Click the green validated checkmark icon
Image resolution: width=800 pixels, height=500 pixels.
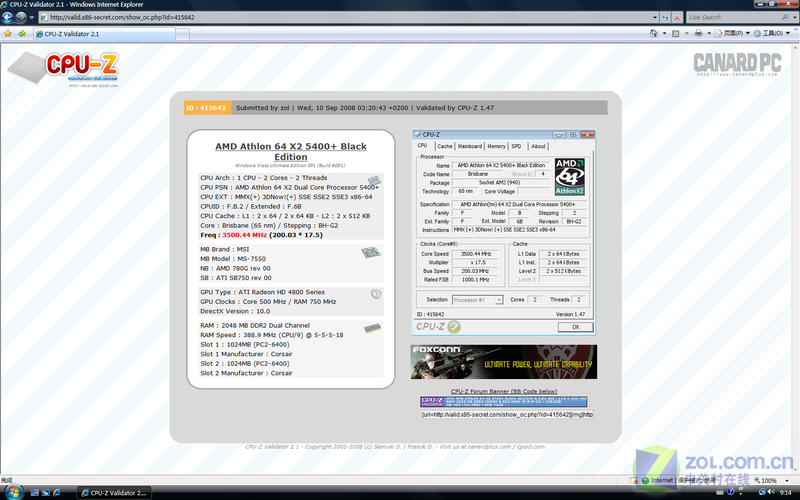click(x=454, y=327)
